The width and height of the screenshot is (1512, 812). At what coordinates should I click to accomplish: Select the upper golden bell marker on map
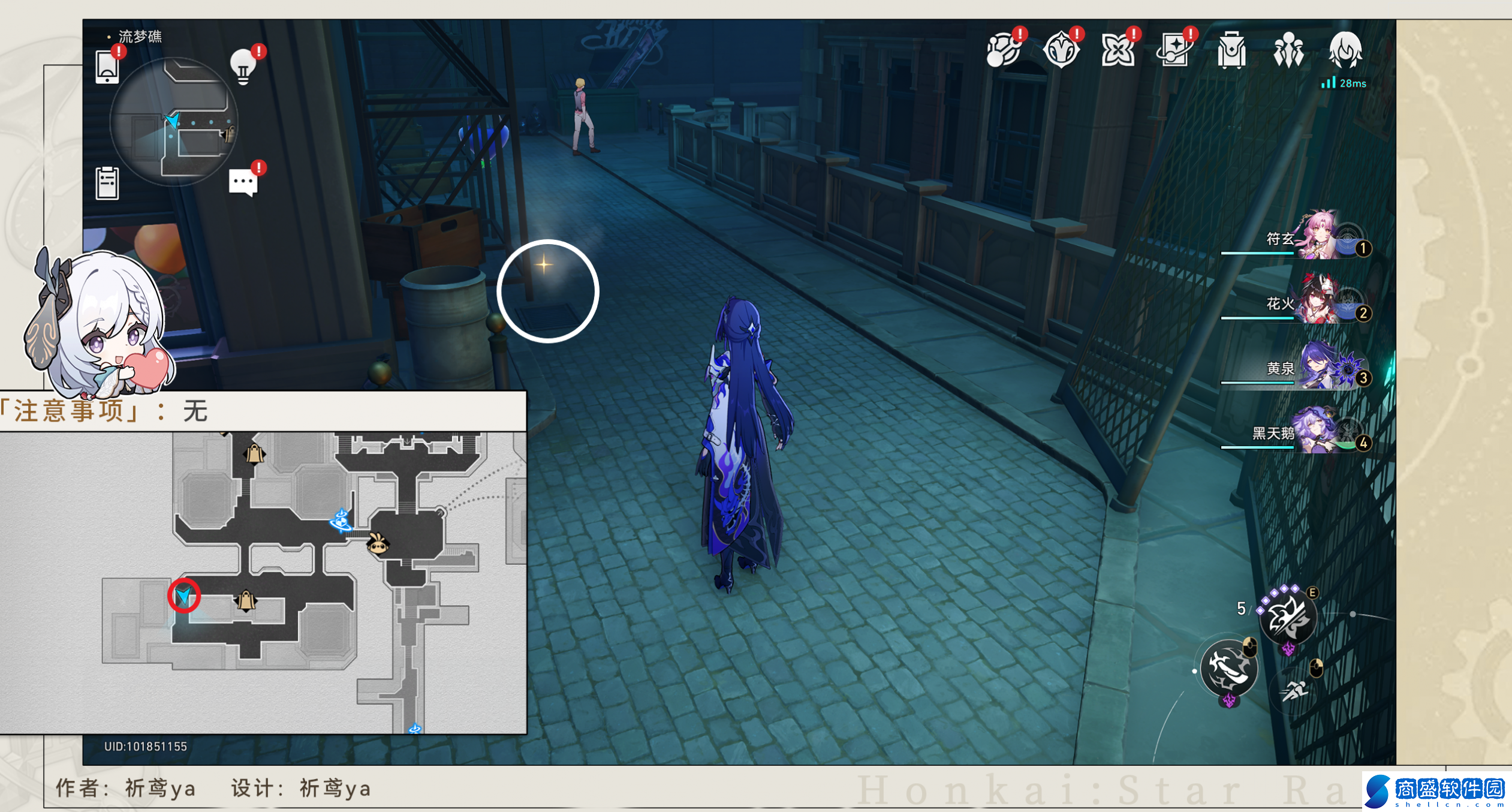pos(254,453)
